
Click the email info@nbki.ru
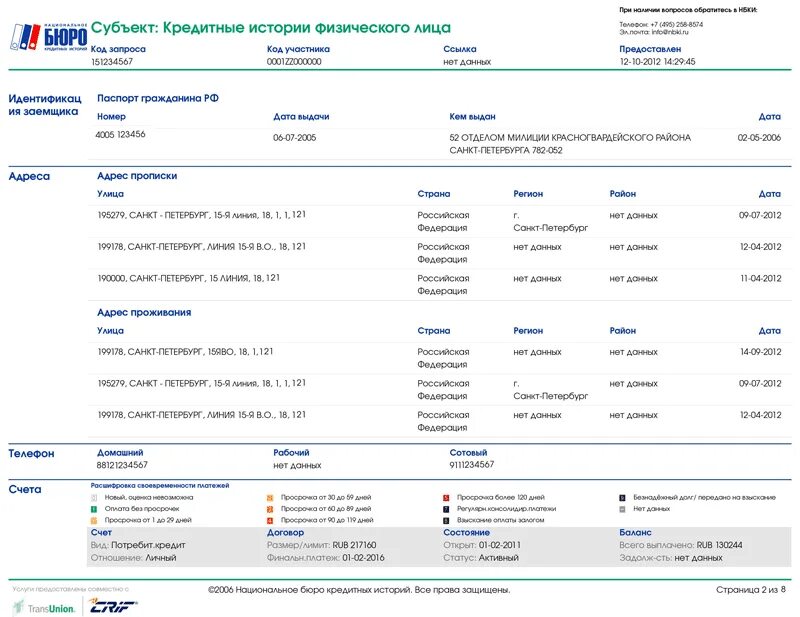pos(670,32)
